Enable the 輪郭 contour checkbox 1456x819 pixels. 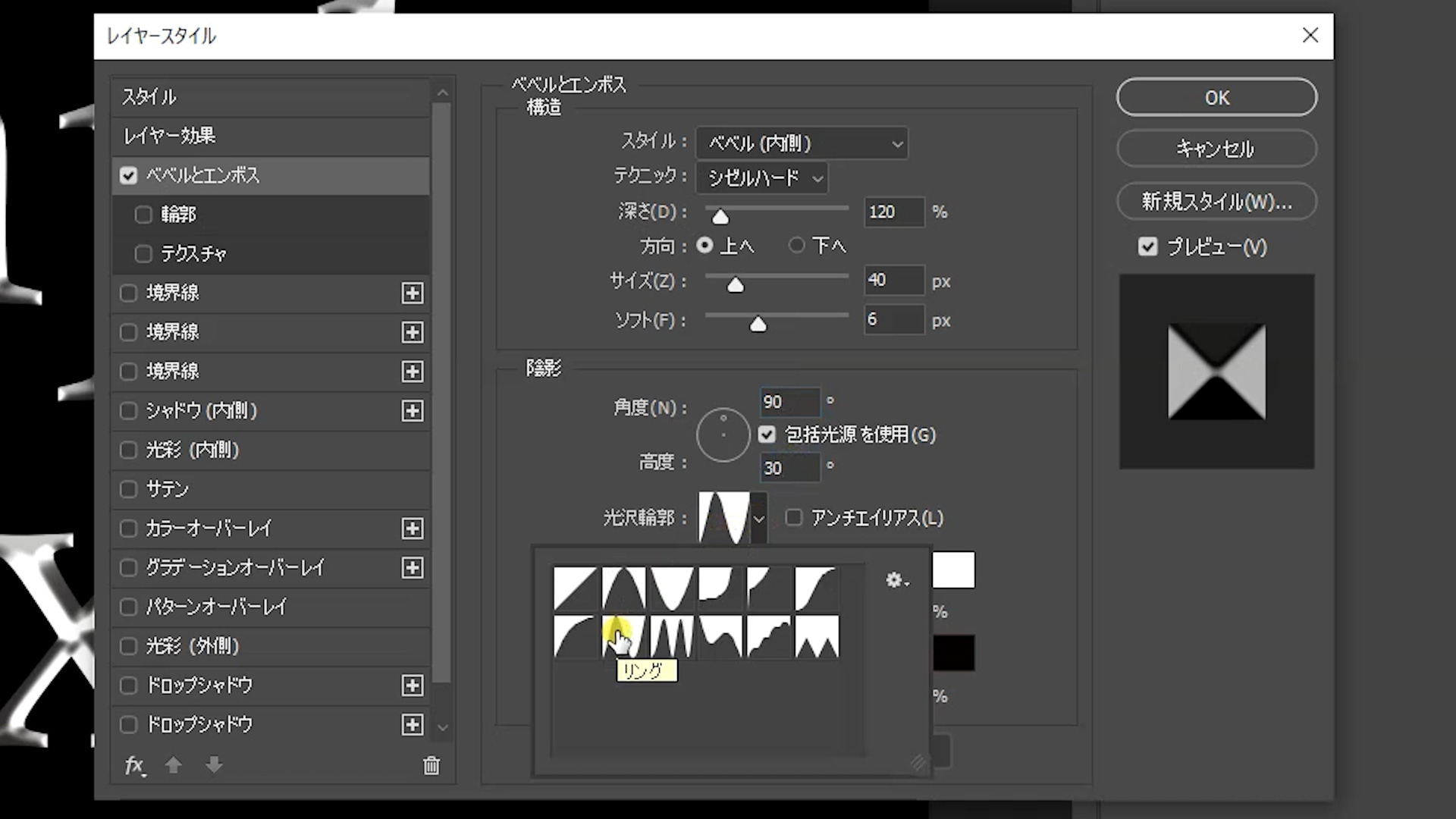pyautogui.click(x=143, y=215)
